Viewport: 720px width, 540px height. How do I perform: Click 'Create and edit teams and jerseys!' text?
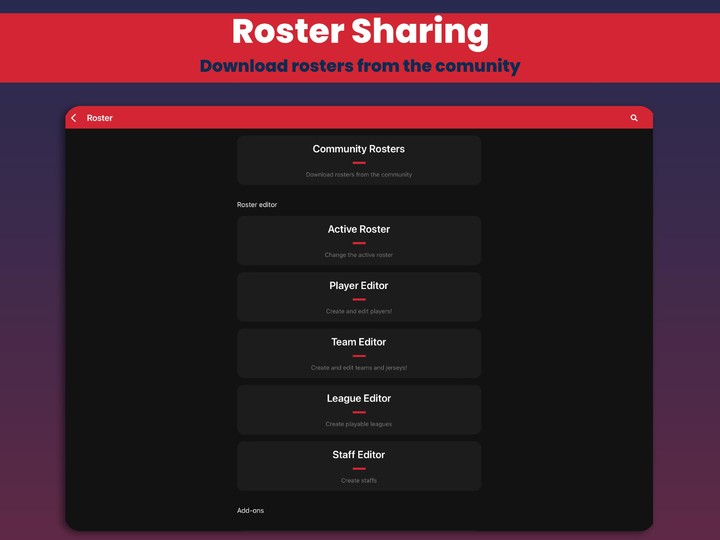359,368
